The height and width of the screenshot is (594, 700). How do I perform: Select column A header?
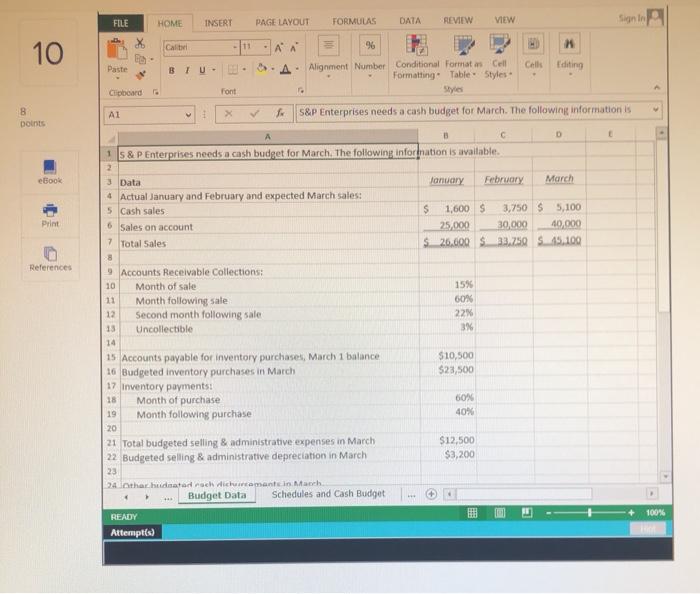[267, 137]
